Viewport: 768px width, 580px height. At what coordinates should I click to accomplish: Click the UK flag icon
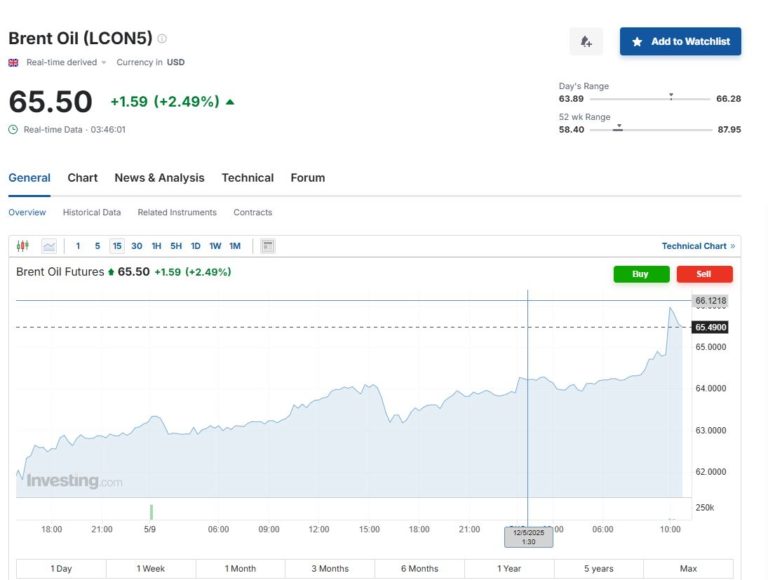[x=14, y=63]
